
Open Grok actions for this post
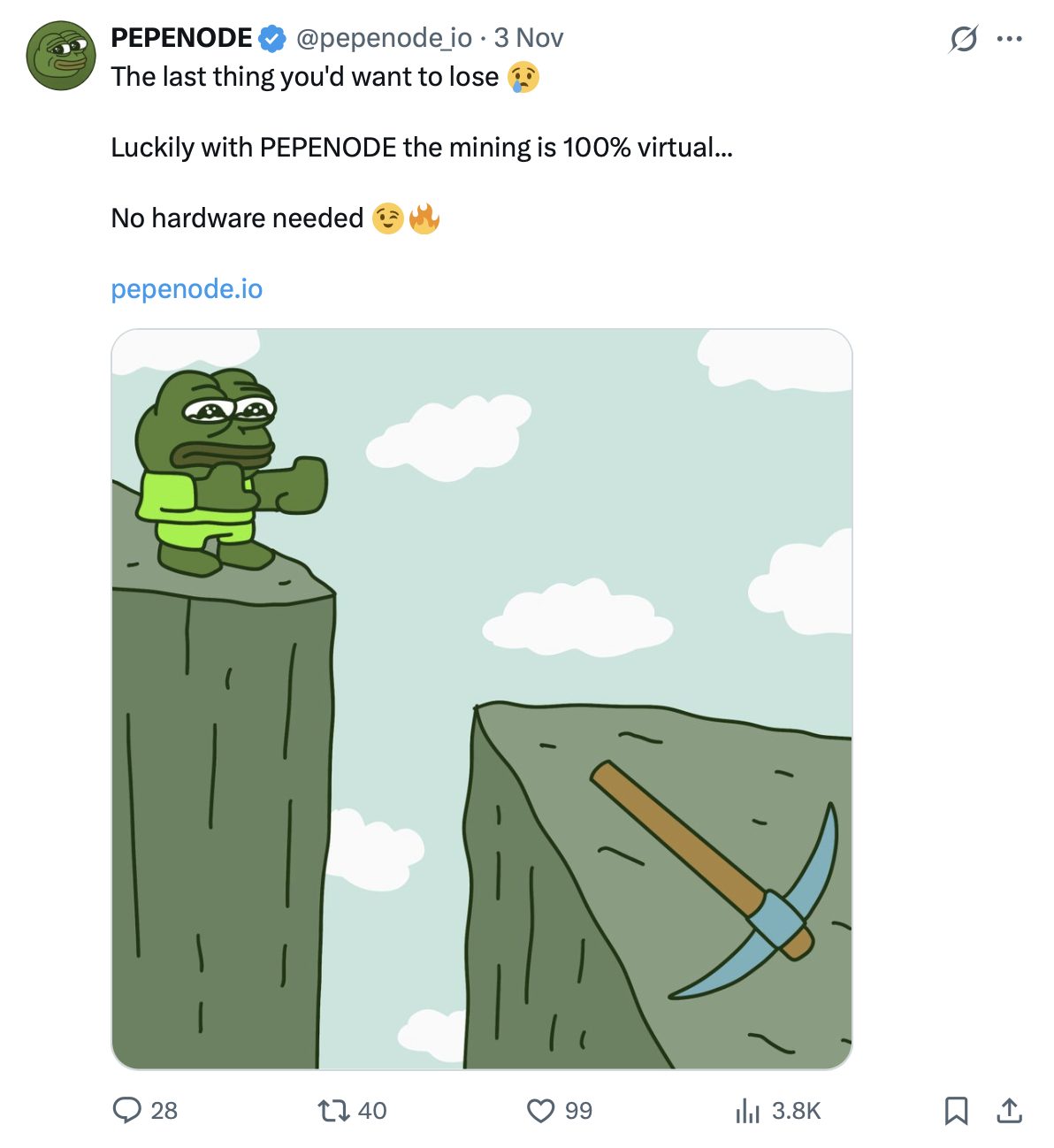coord(963,39)
